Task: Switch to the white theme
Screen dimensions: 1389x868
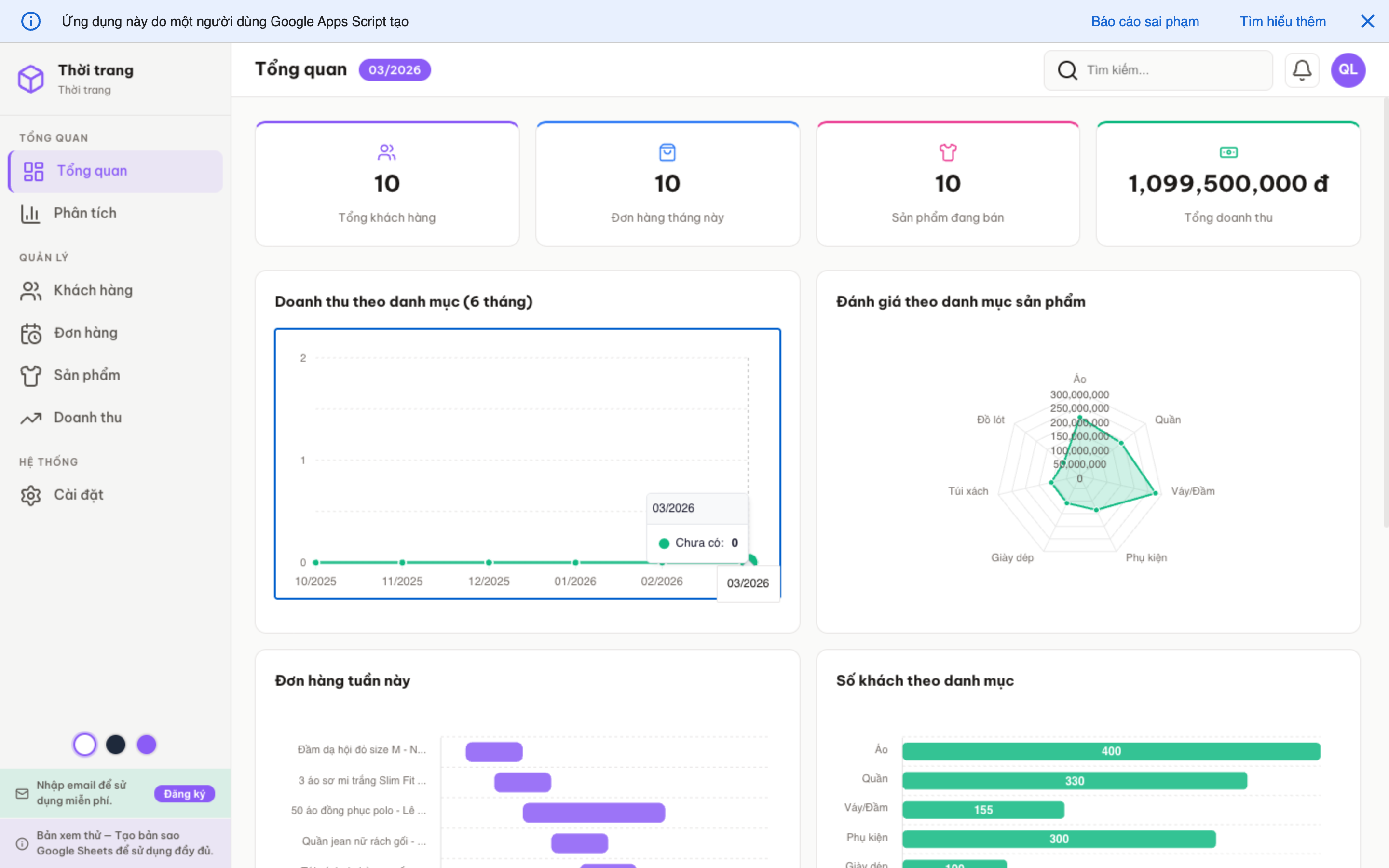Action: [x=84, y=744]
